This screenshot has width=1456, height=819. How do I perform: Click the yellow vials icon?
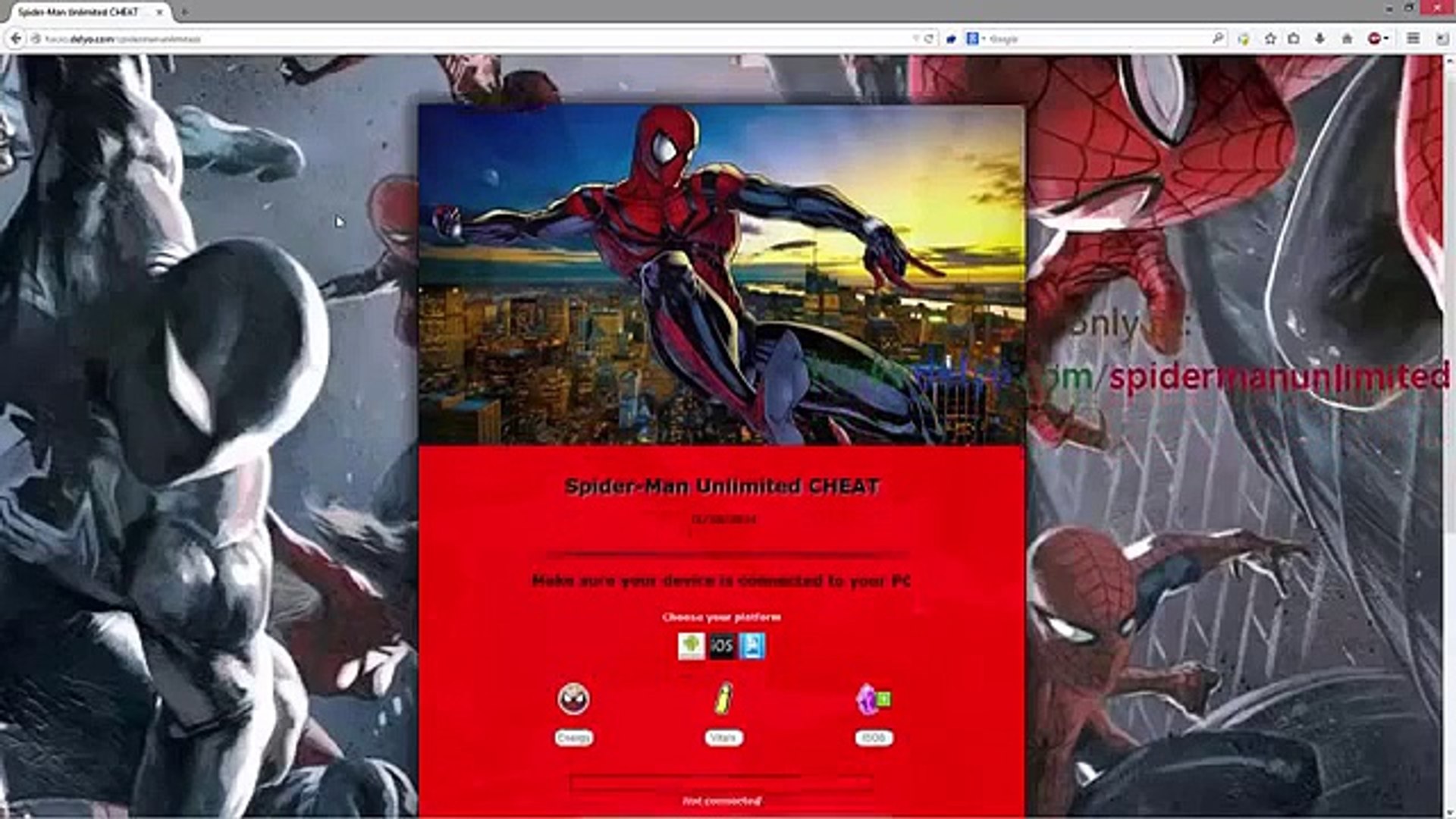(x=723, y=698)
